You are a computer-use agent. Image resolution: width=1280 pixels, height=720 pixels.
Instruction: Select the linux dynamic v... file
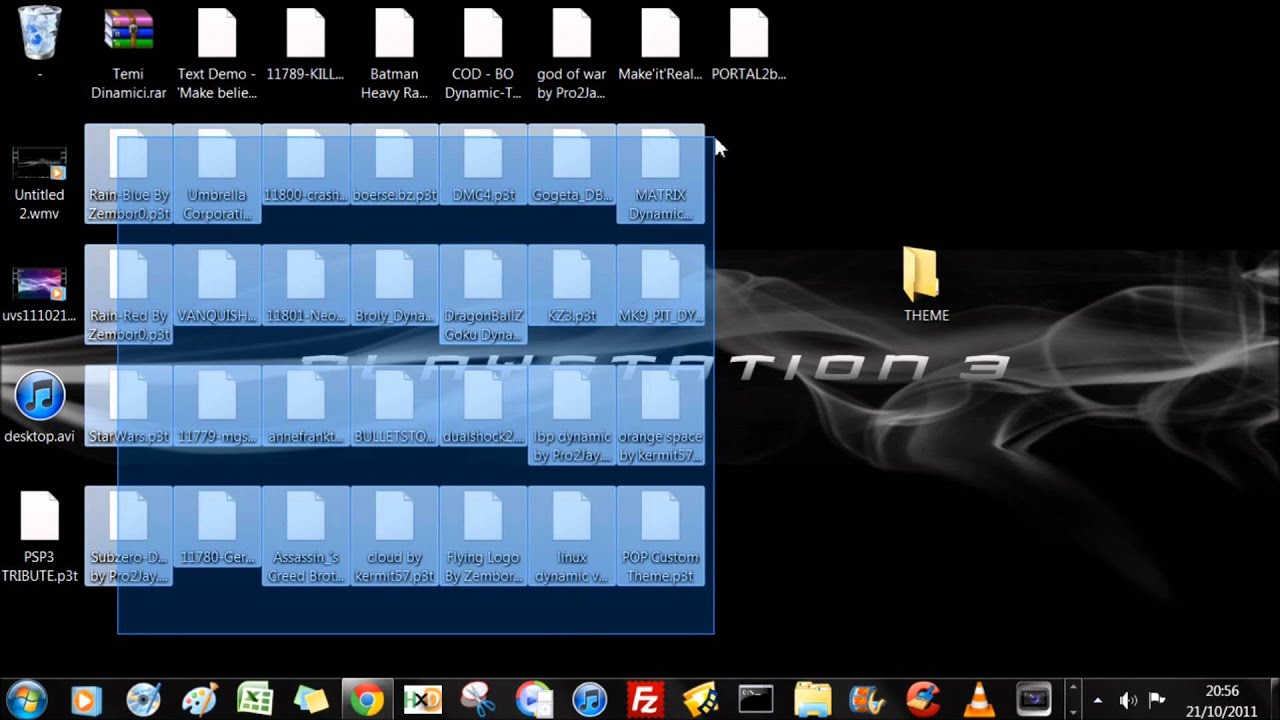tap(571, 536)
